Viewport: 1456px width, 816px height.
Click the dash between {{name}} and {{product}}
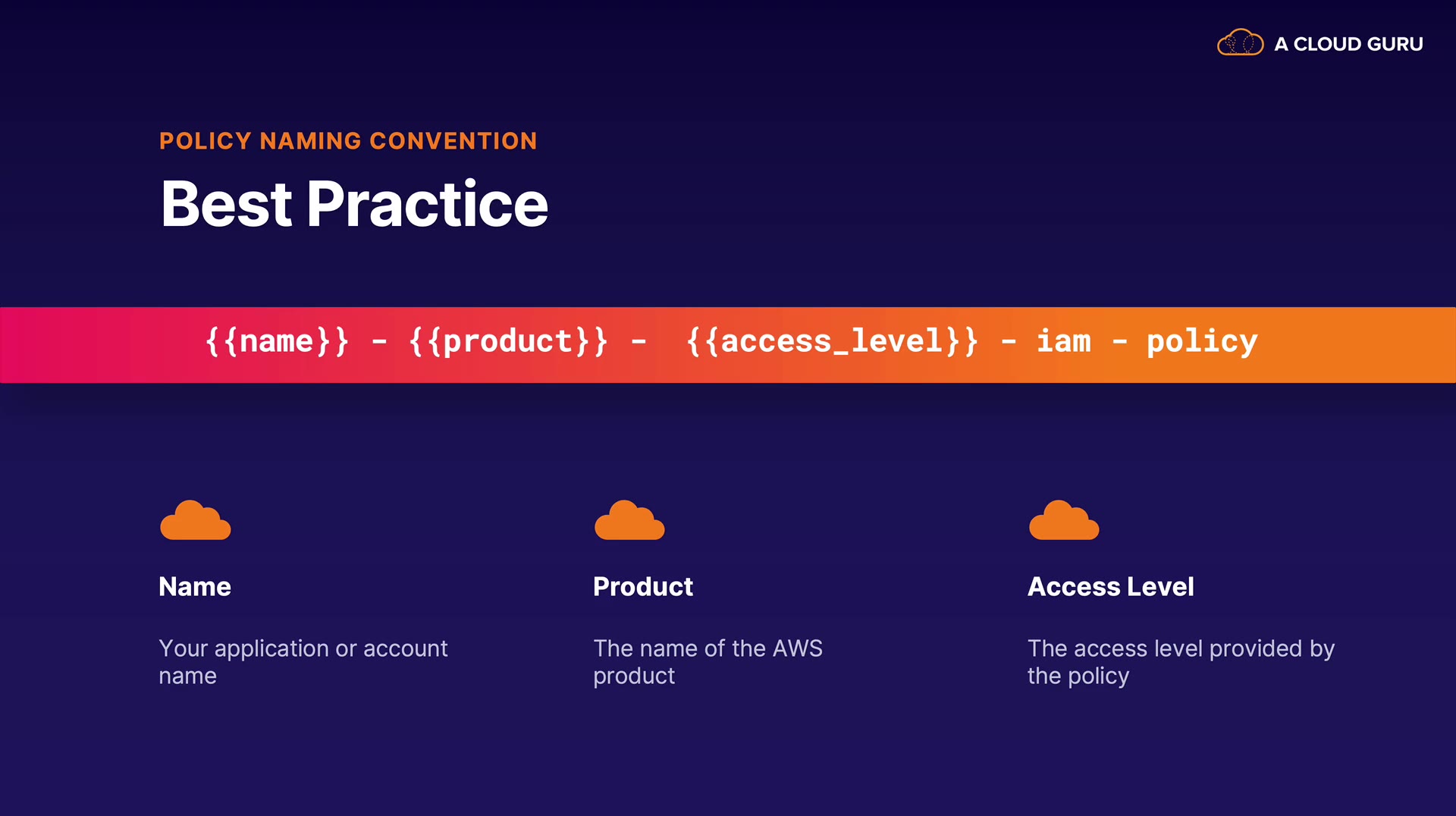(379, 343)
